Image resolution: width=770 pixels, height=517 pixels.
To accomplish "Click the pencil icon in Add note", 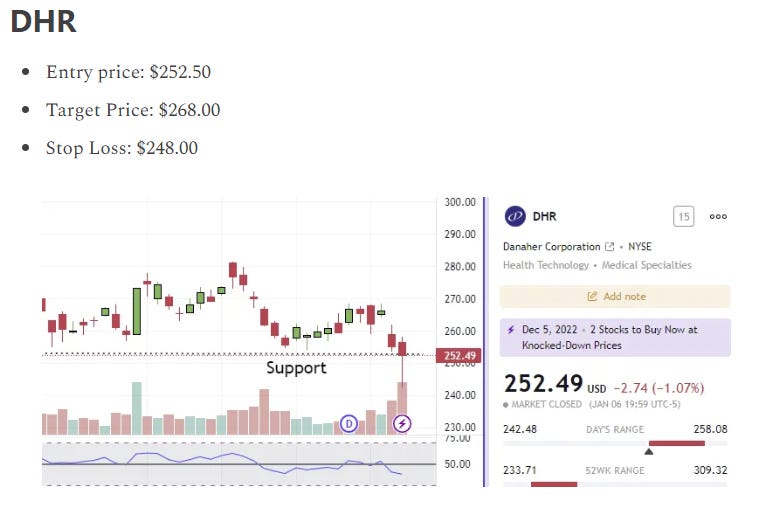I will [592, 297].
